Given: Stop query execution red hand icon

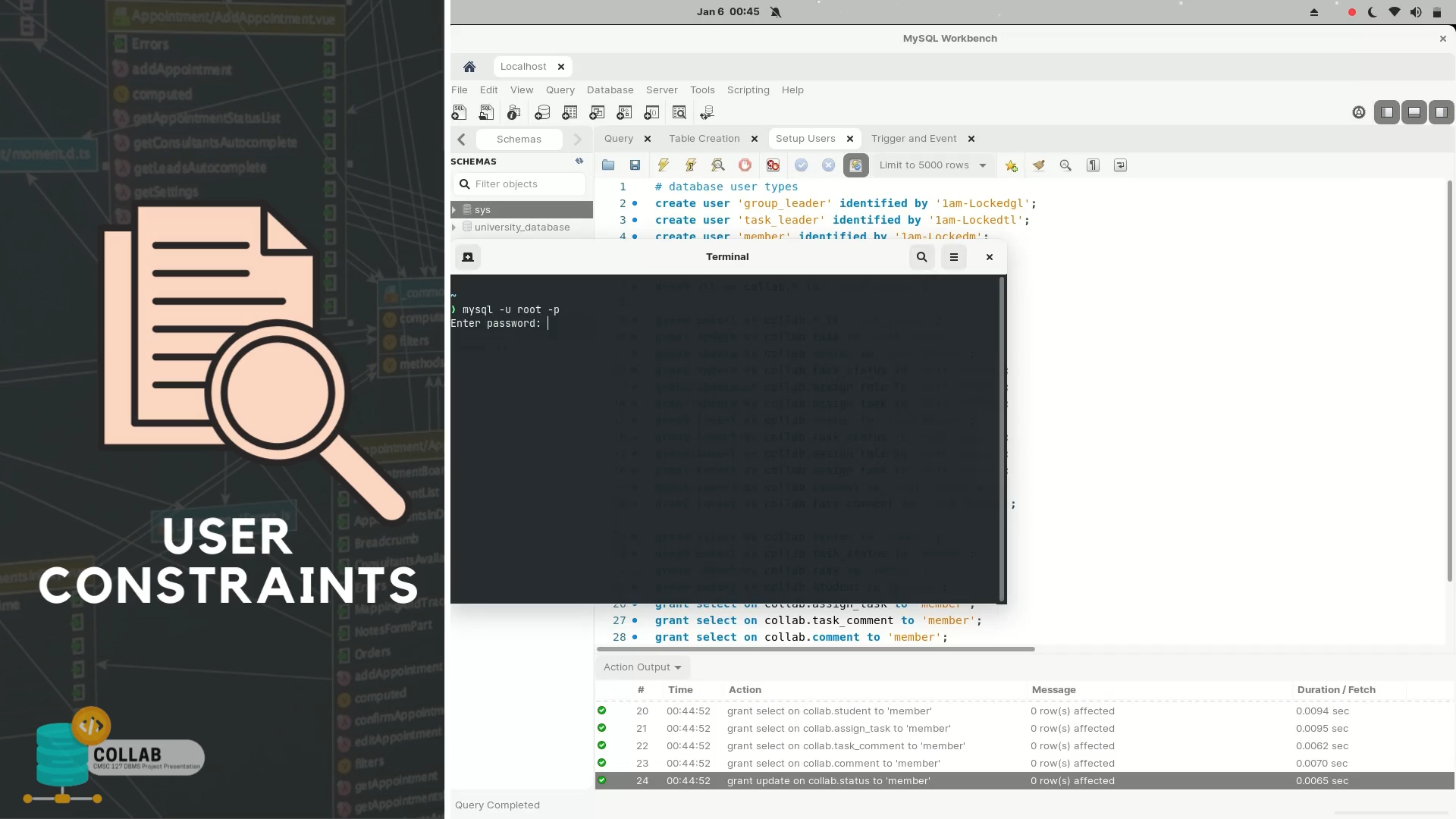Looking at the screenshot, I should pyautogui.click(x=745, y=165).
